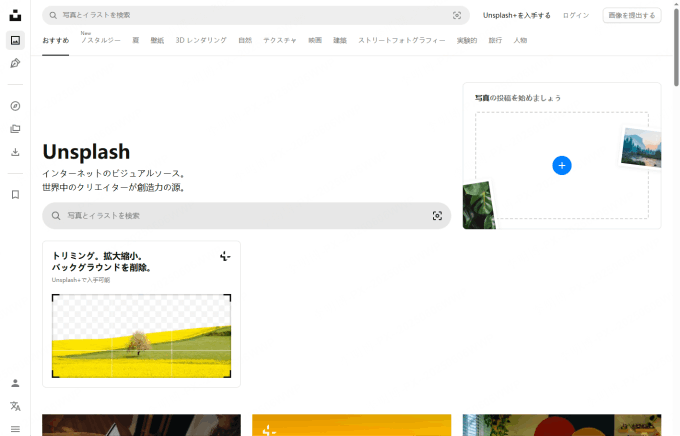Click the hero search input field
680x436 pixels.
point(246,216)
